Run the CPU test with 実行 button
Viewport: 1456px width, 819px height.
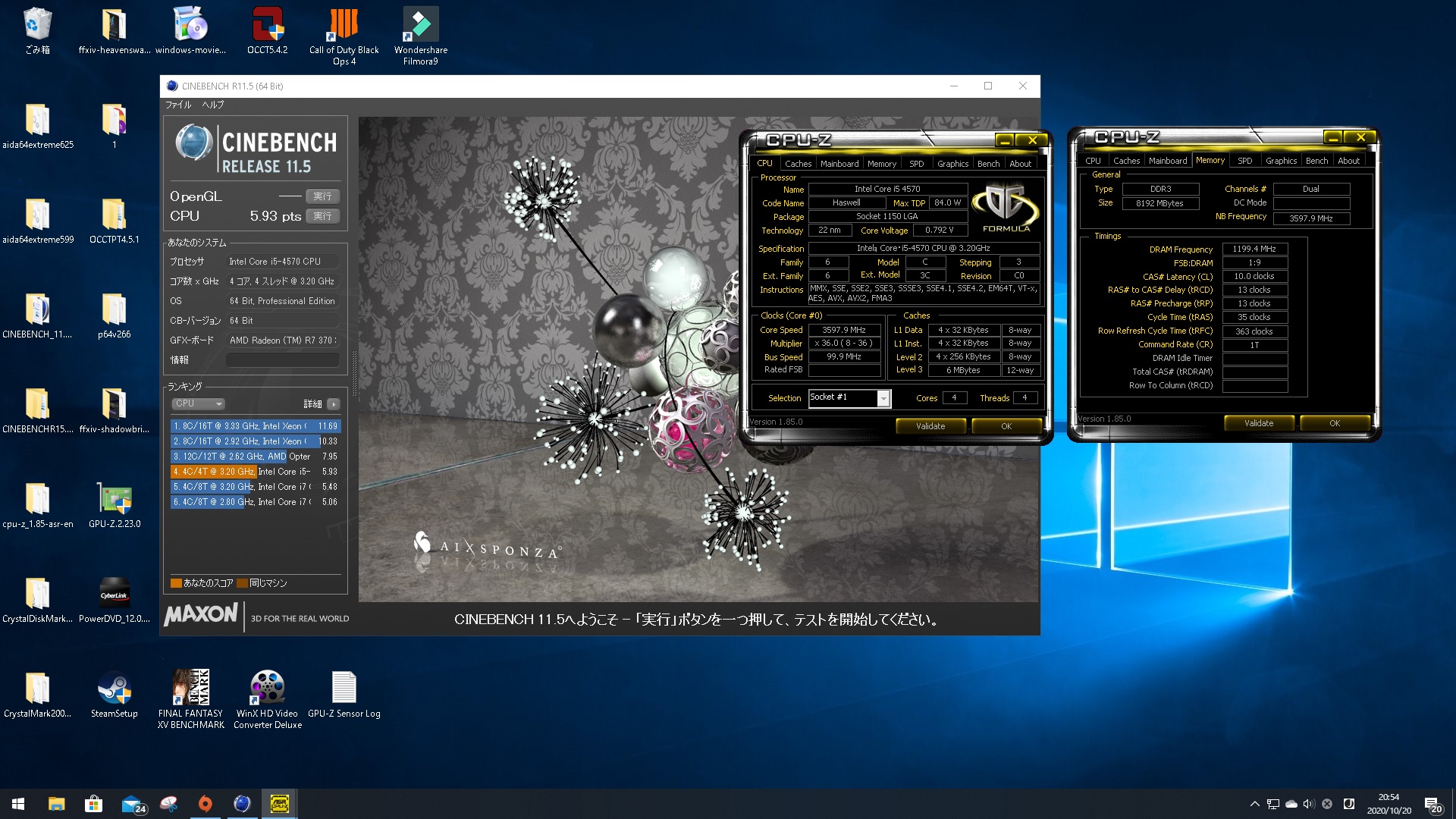pyautogui.click(x=322, y=216)
